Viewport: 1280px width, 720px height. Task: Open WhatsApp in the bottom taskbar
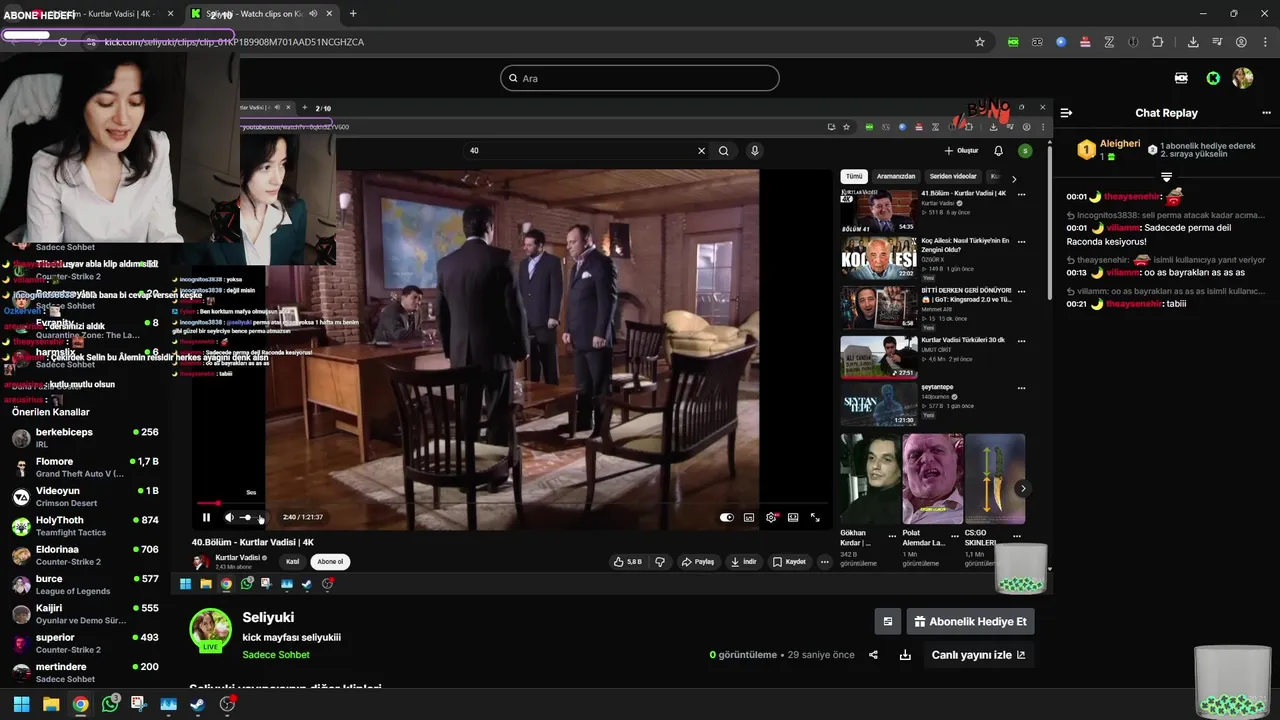110,704
